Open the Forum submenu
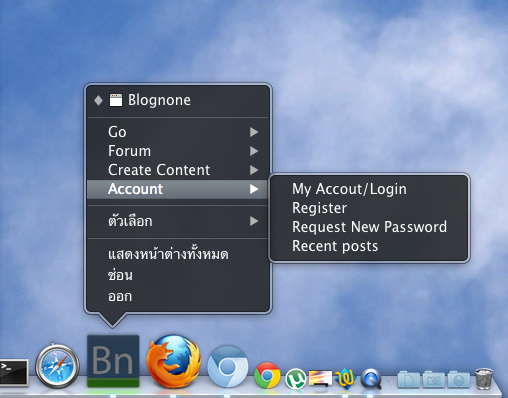 177,151
